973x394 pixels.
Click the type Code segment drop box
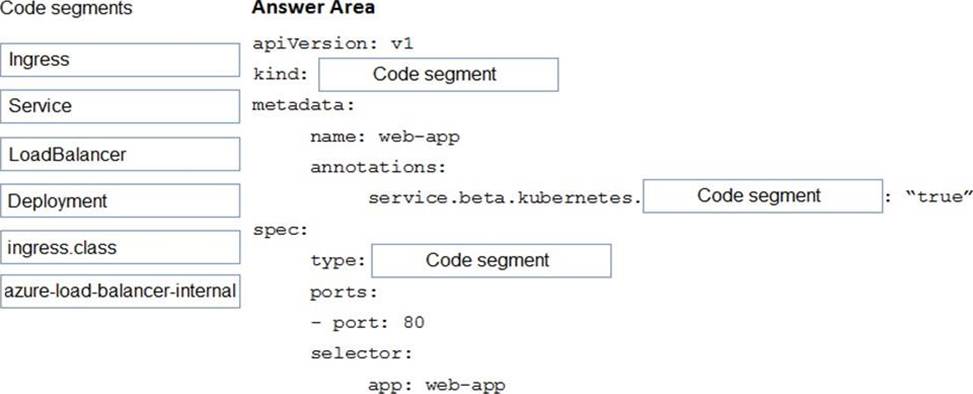click(x=491, y=261)
